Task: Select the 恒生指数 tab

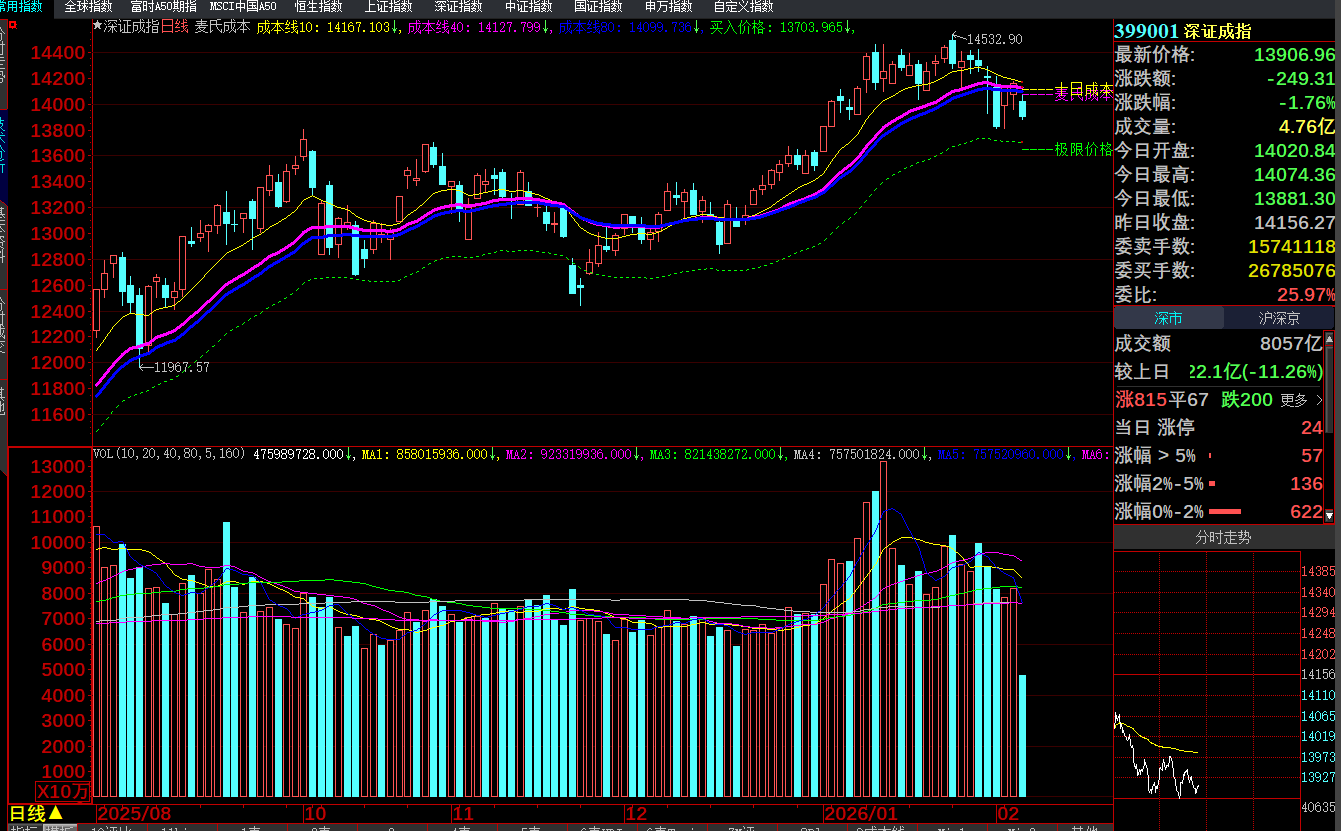Action: click(x=318, y=7)
